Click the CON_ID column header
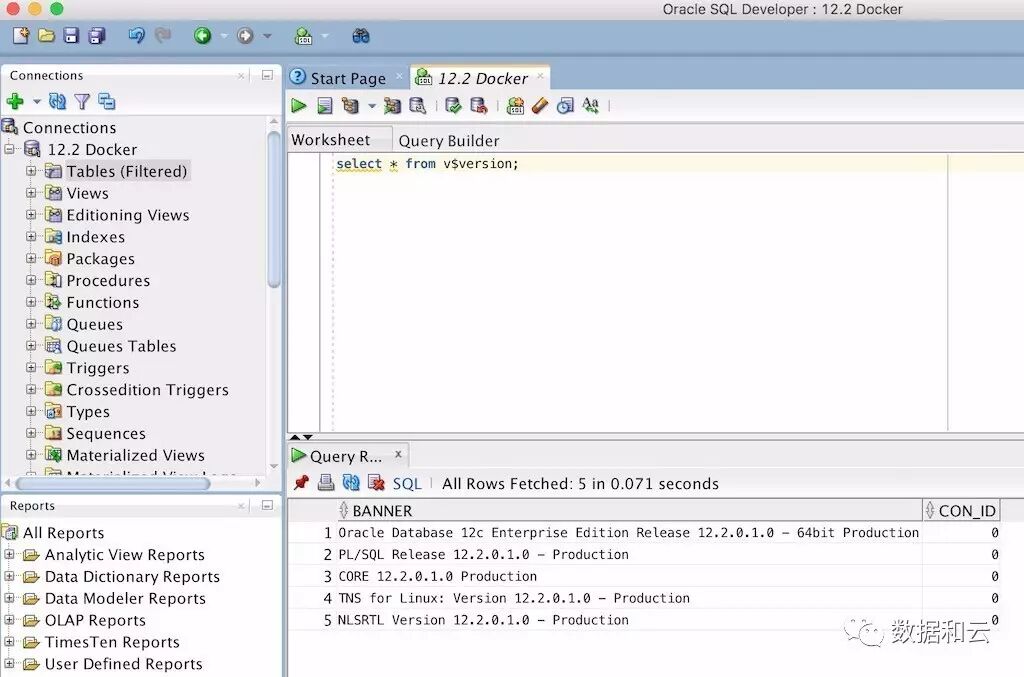The image size is (1024, 677). [961, 511]
